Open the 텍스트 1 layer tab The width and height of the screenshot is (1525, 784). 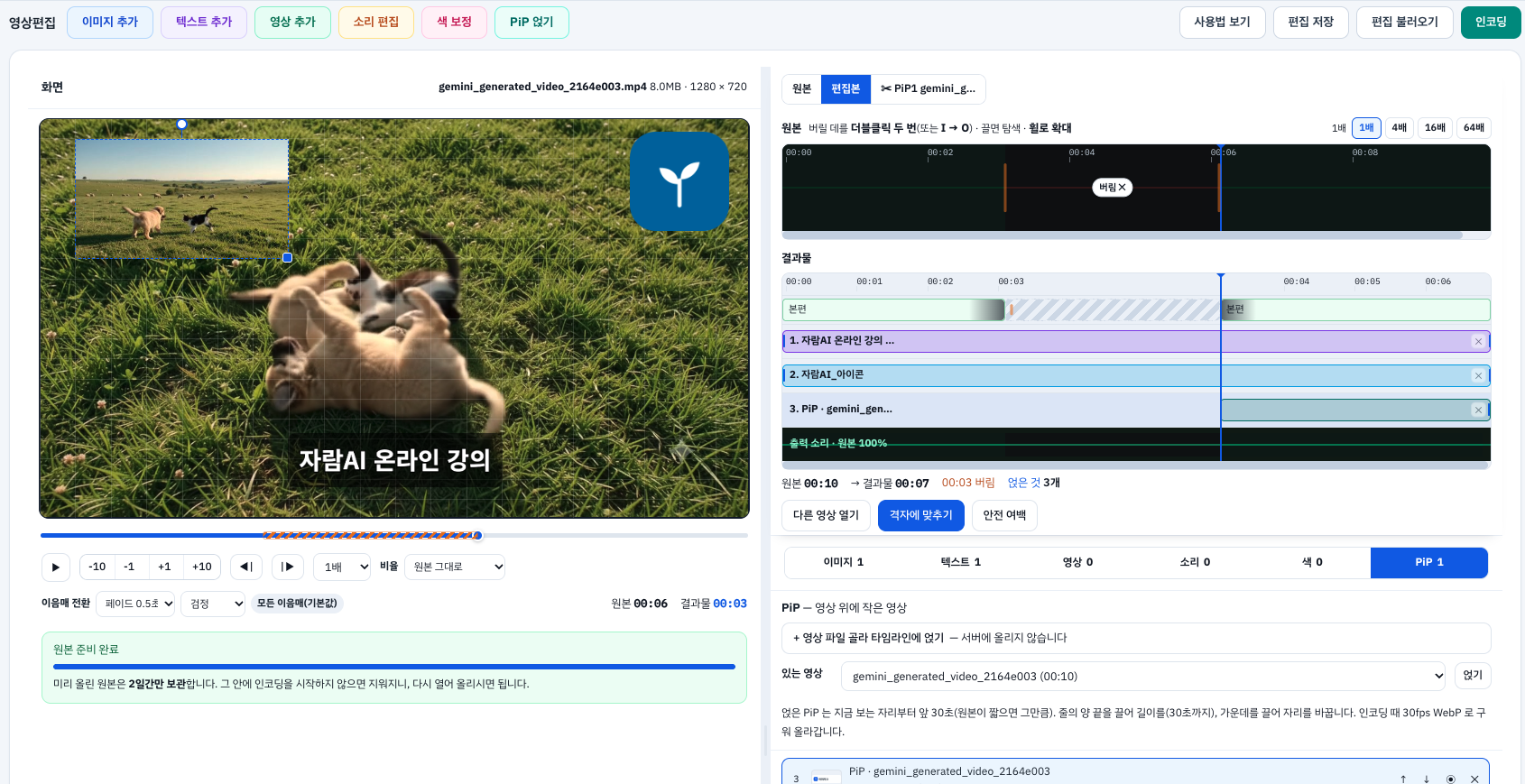pyautogui.click(x=960, y=562)
